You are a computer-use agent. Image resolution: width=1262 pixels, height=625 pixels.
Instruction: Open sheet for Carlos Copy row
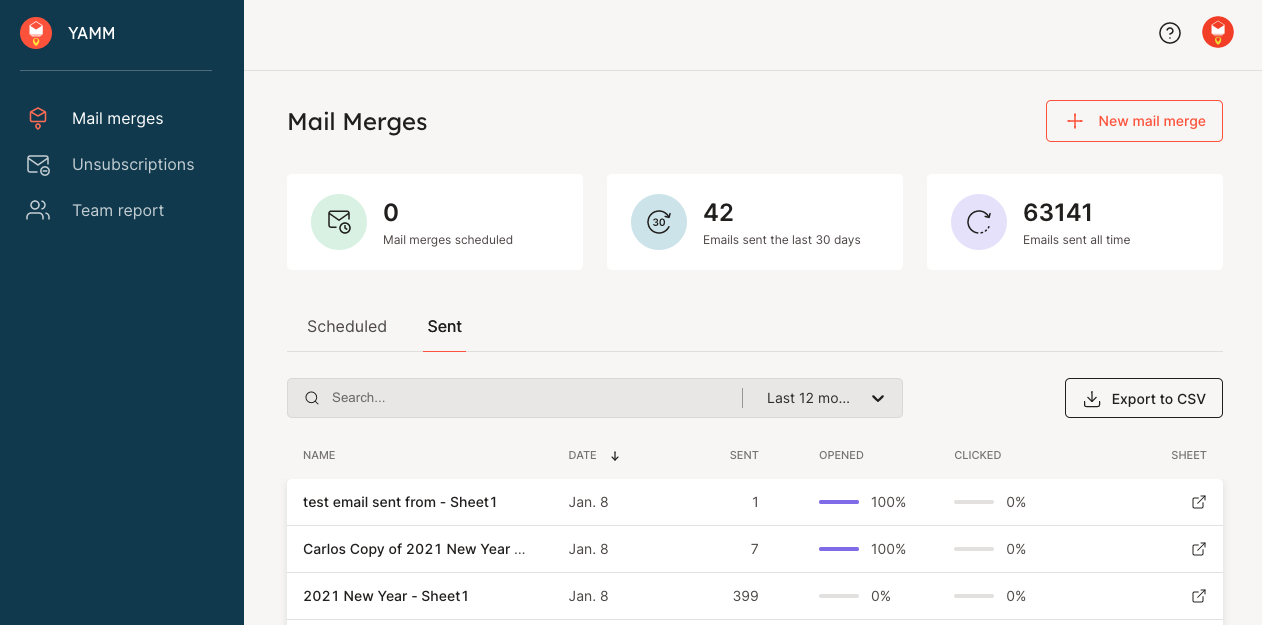[x=1198, y=549]
